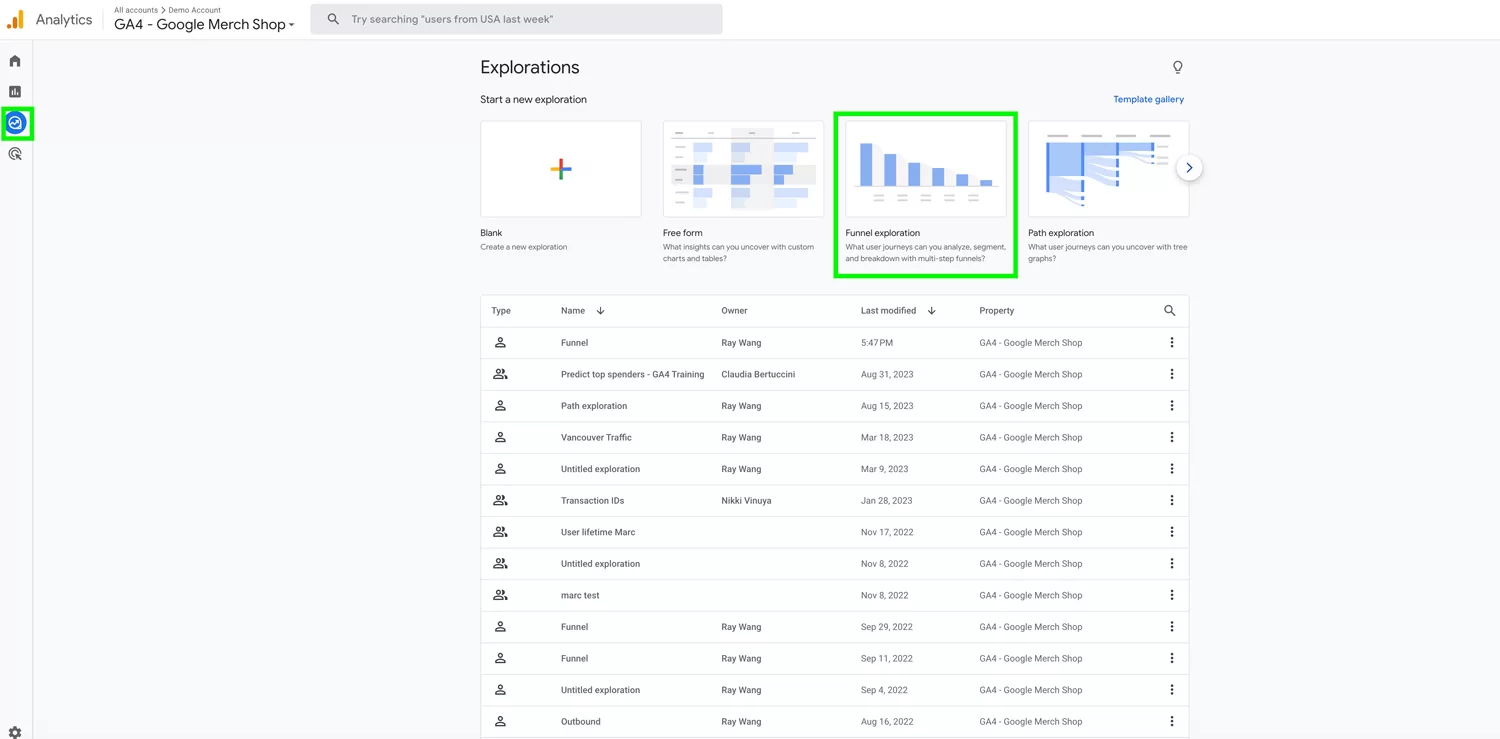Click the table search magnifier icon

point(1169,311)
